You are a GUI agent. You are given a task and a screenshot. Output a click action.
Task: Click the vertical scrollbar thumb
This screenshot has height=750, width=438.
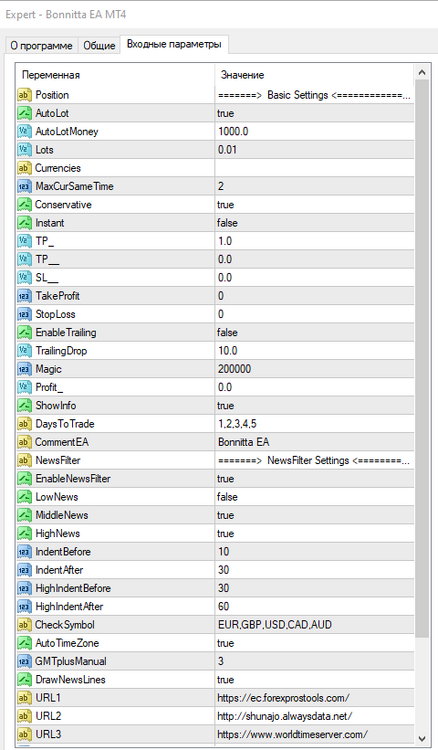pyautogui.click(x=422, y=359)
